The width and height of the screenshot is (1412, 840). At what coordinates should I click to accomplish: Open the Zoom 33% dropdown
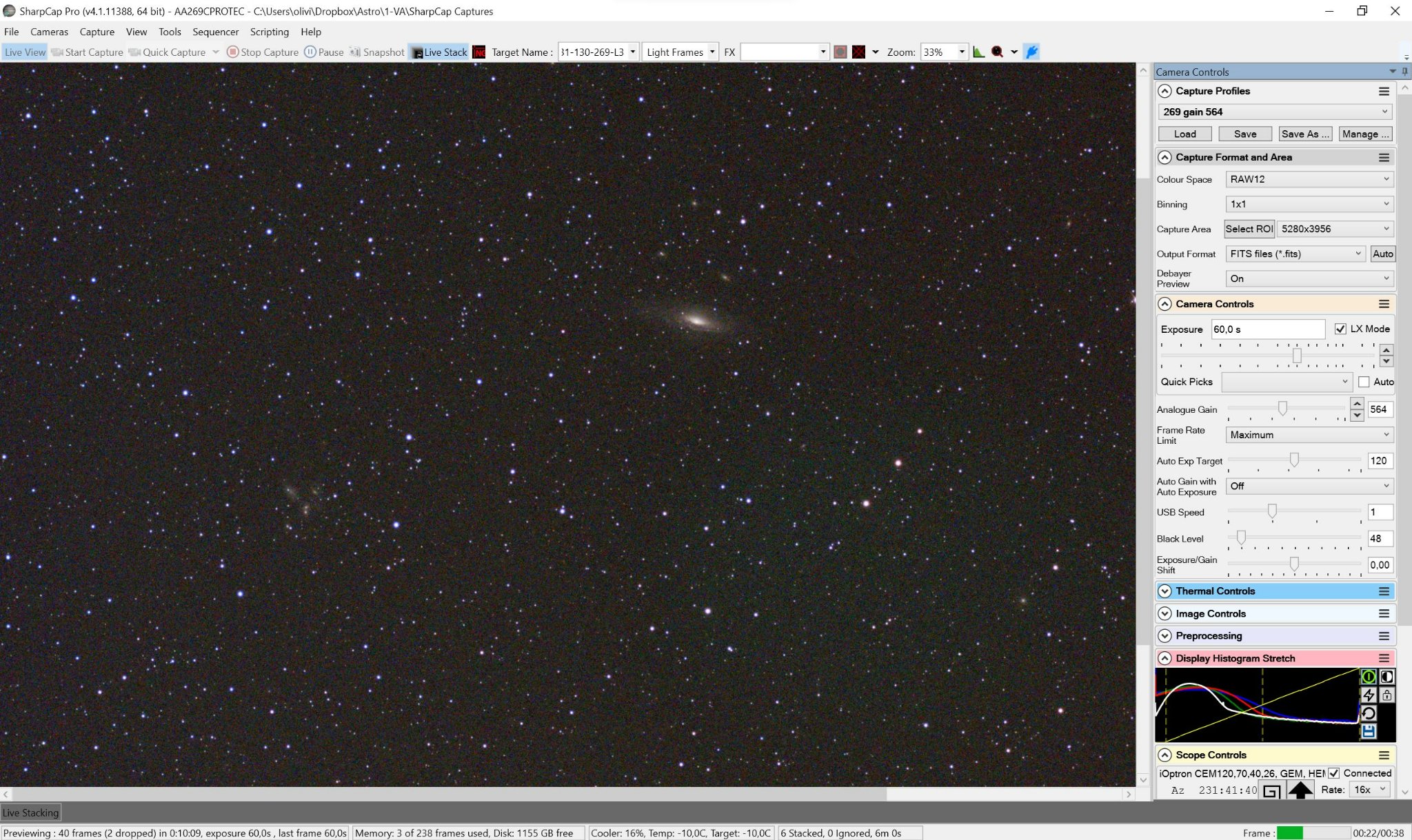944,52
